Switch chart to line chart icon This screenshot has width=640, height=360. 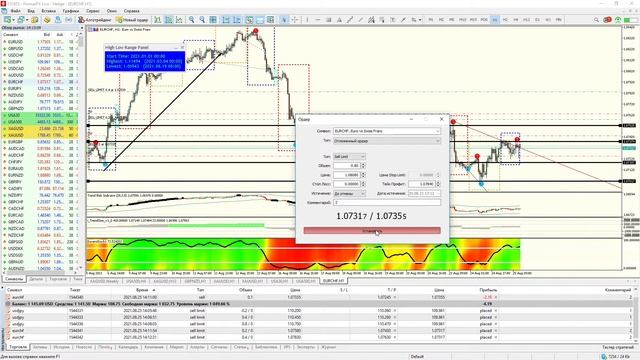click(179, 20)
